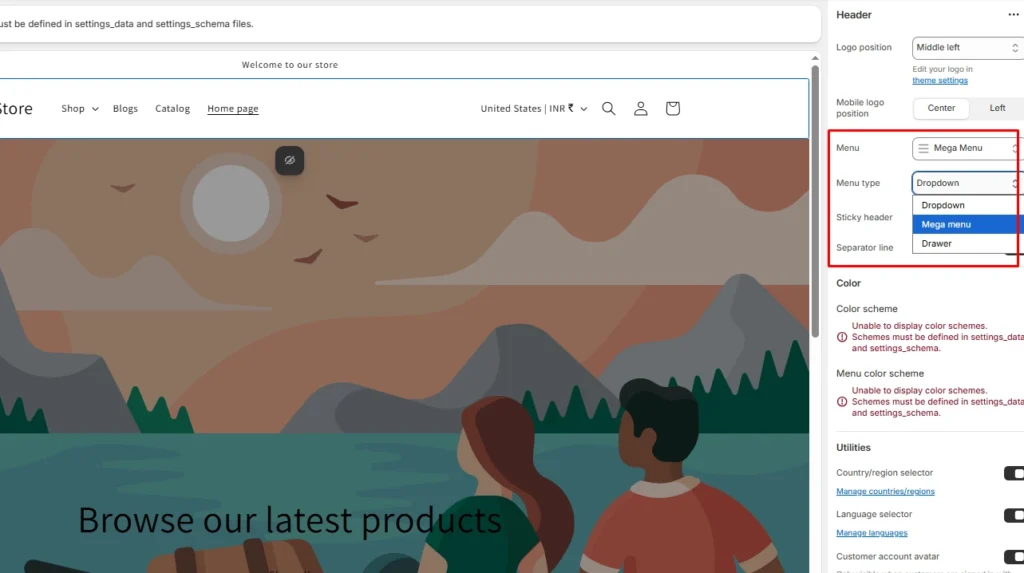1024x573 pixels.
Task: Set Mobile logo position to Left
Action: (x=997, y=108)
